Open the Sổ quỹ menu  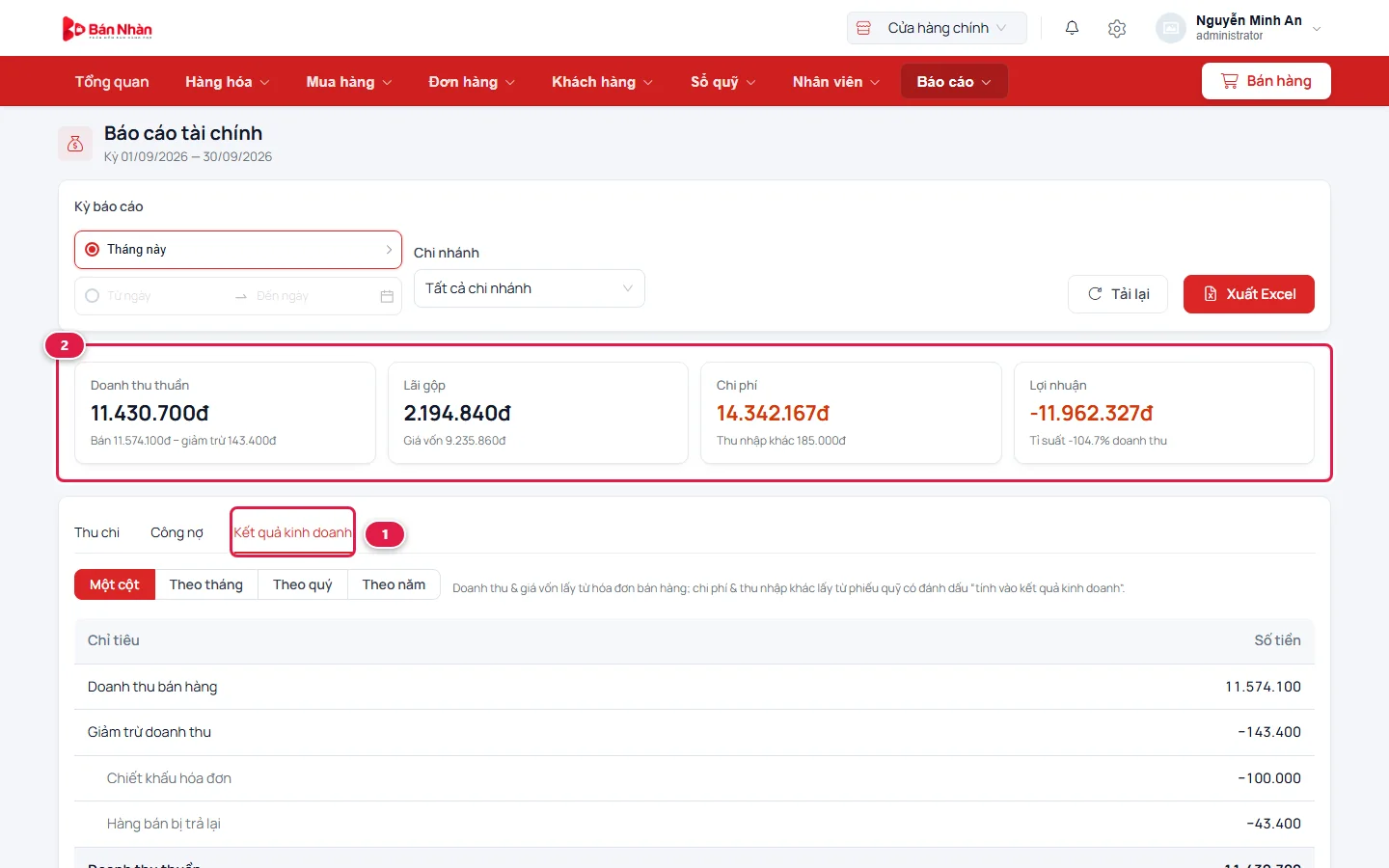pos(723,82)
